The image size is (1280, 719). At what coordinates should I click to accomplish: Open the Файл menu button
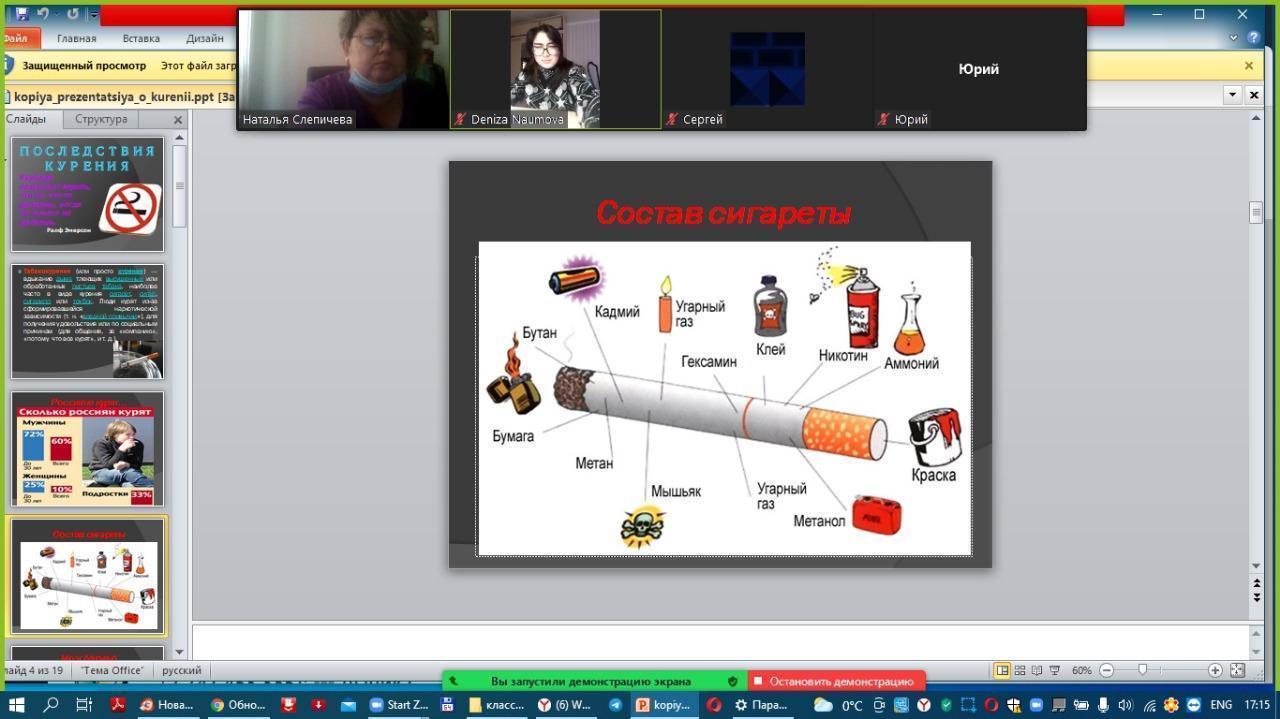[x=19, y=38]
